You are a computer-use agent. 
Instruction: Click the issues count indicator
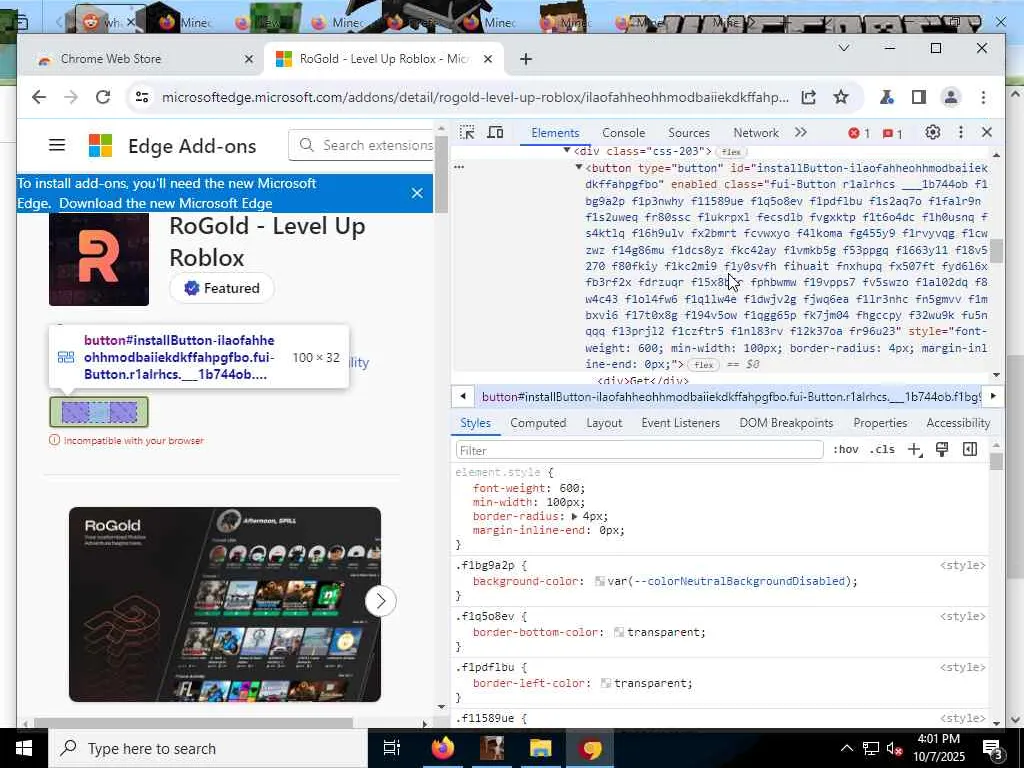click(892, 133)
